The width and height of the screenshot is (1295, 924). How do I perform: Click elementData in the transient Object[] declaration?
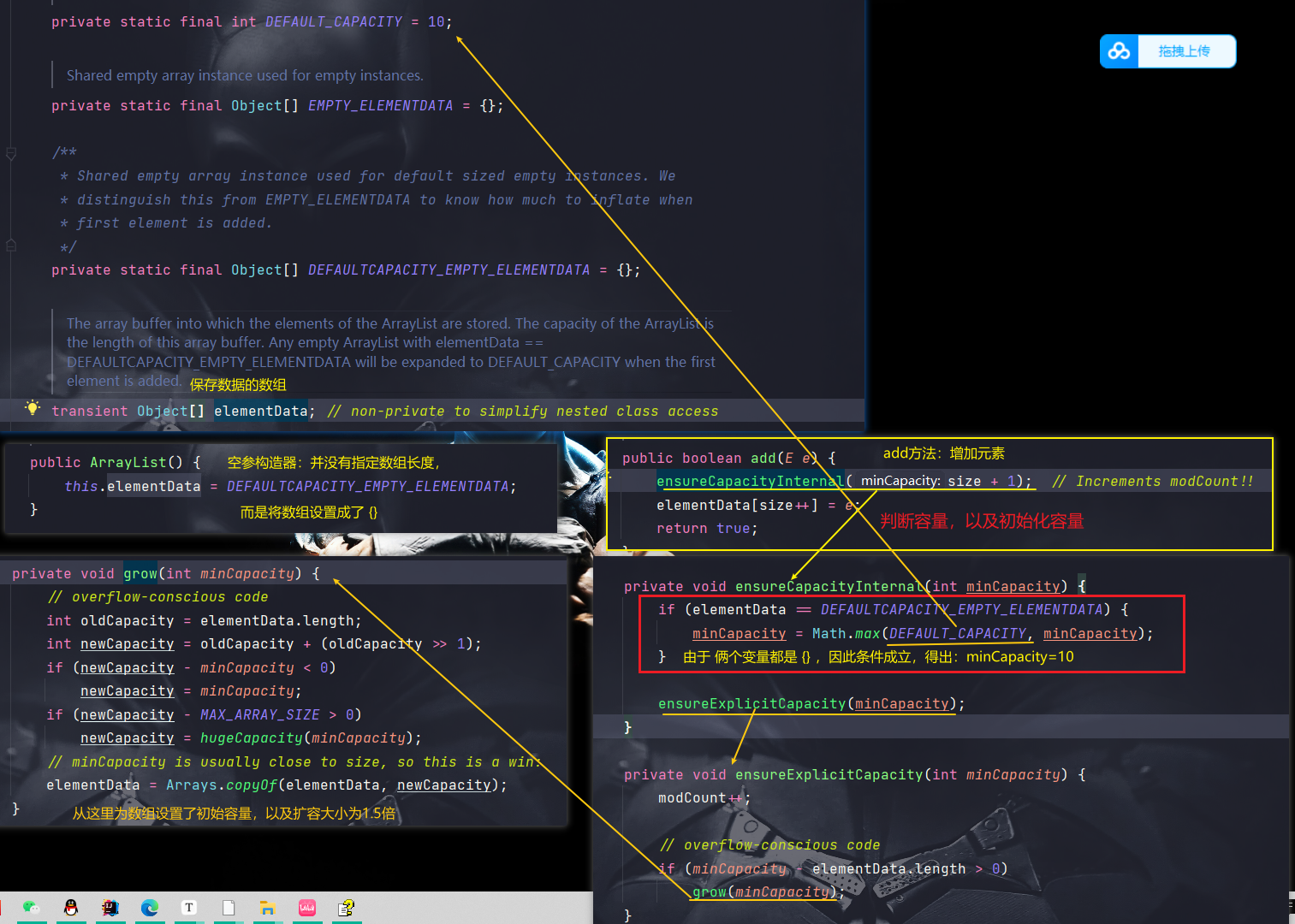[260, 412]
